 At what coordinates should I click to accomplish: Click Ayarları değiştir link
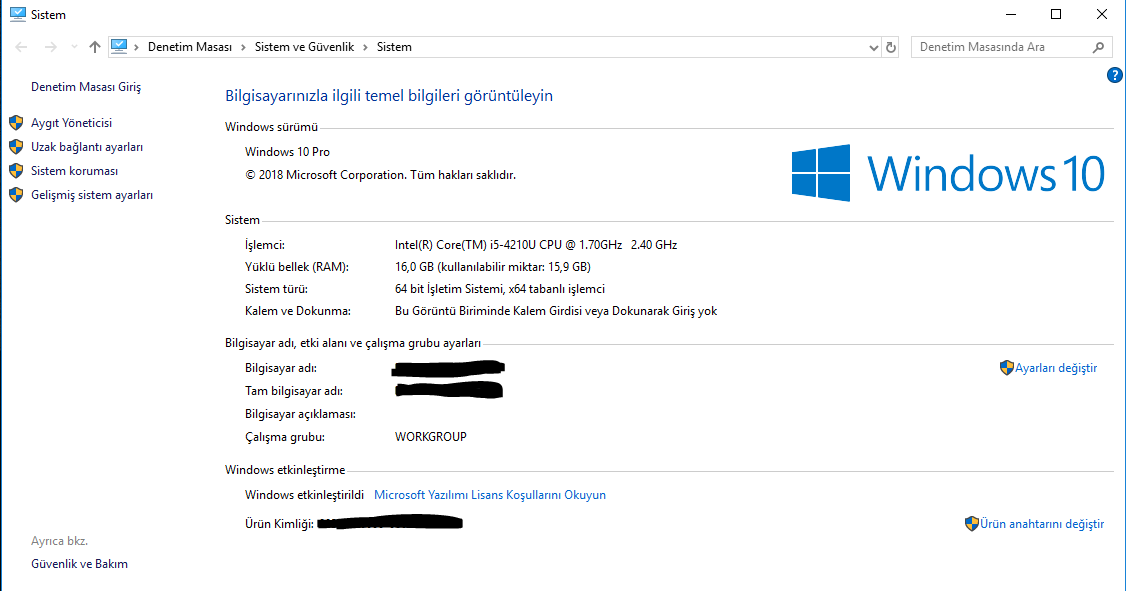(1056, 368)
